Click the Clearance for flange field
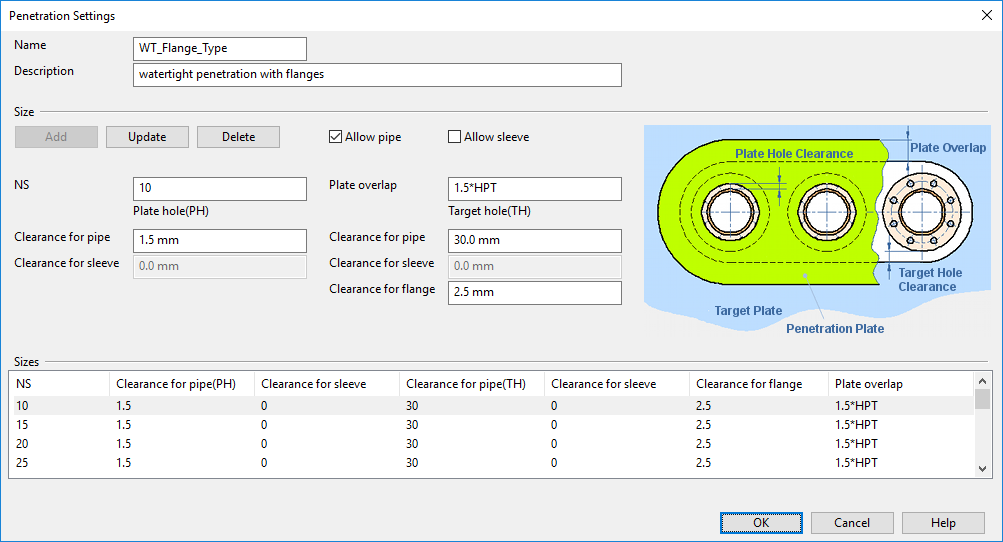 [x=535, y=293]
